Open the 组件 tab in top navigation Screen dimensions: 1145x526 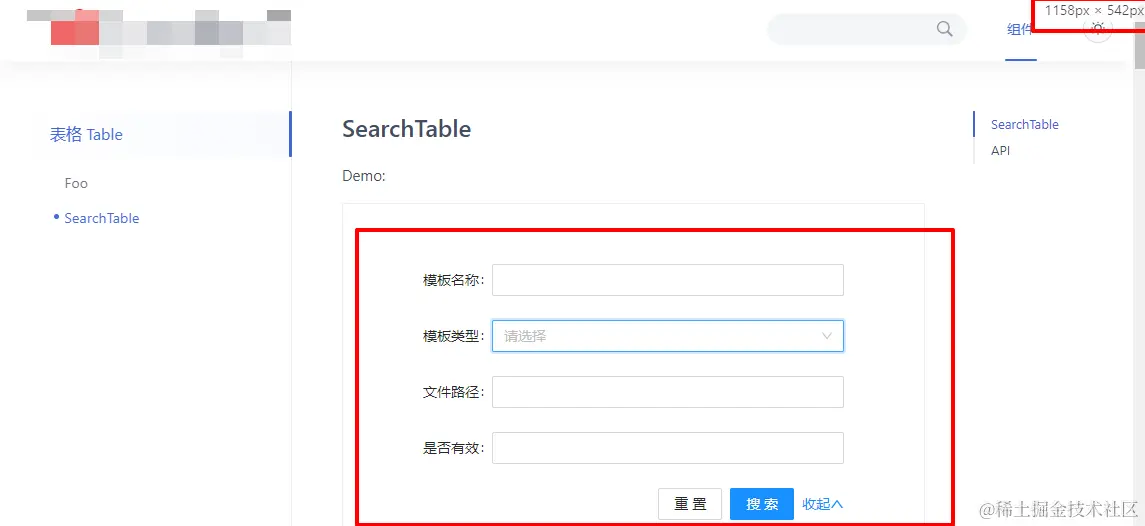[x=1020, y=31]
